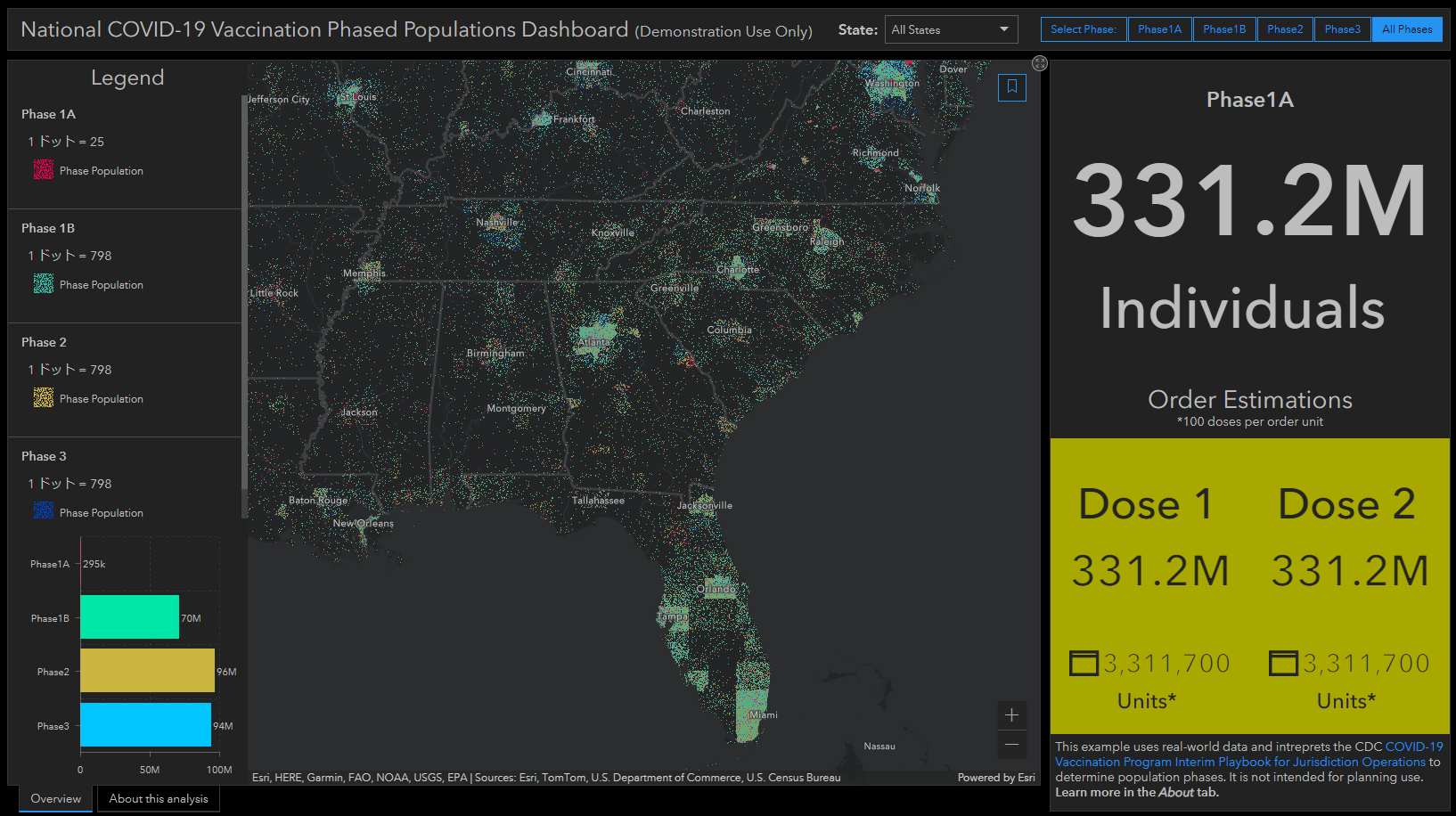Zoom out with the map minus button
Image resolution: width=1456 pixels, height=816 pixels.
click(1011, 745)
